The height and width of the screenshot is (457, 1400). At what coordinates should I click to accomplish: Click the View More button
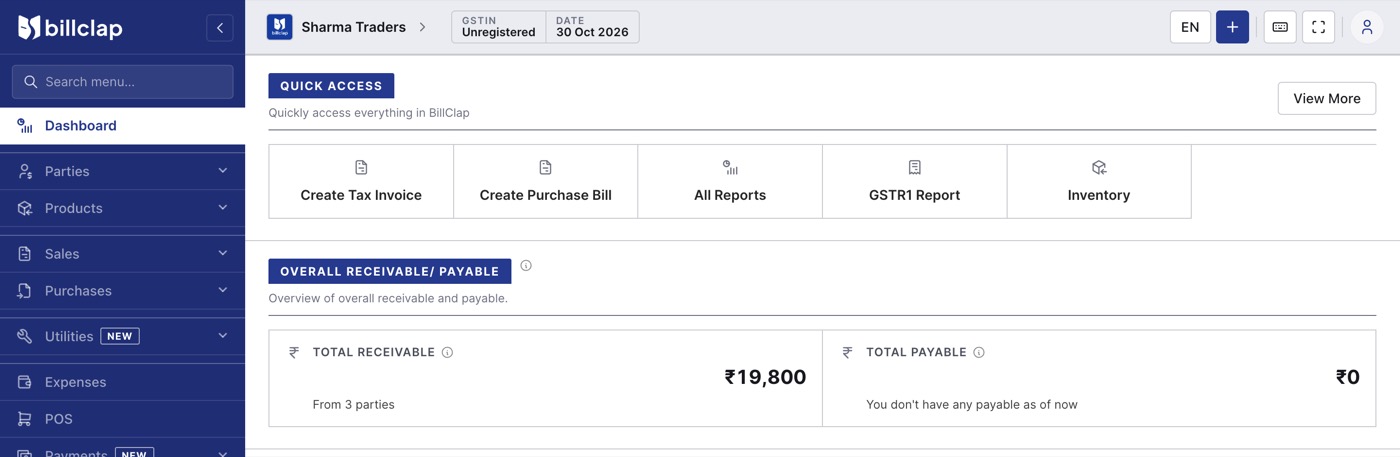[x=1326, y=99]
